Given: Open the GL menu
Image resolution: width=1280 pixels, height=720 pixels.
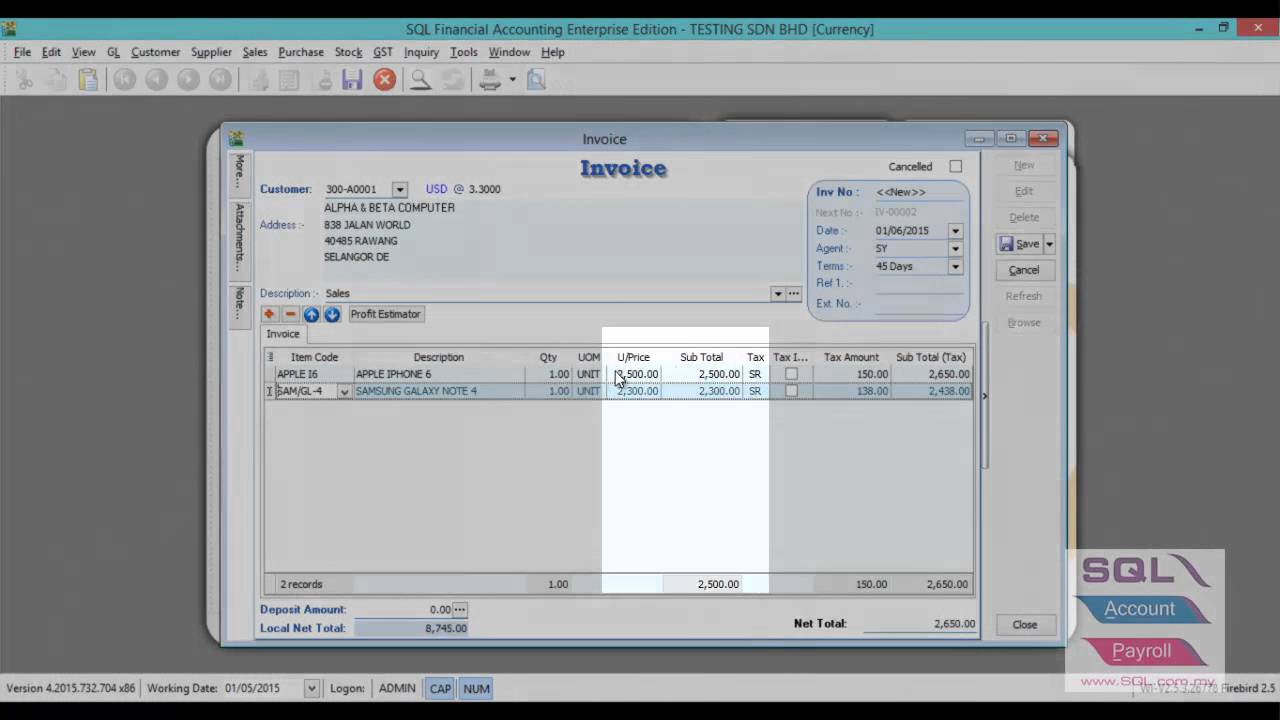Looking at the screenshot, I should coord(113,52).
